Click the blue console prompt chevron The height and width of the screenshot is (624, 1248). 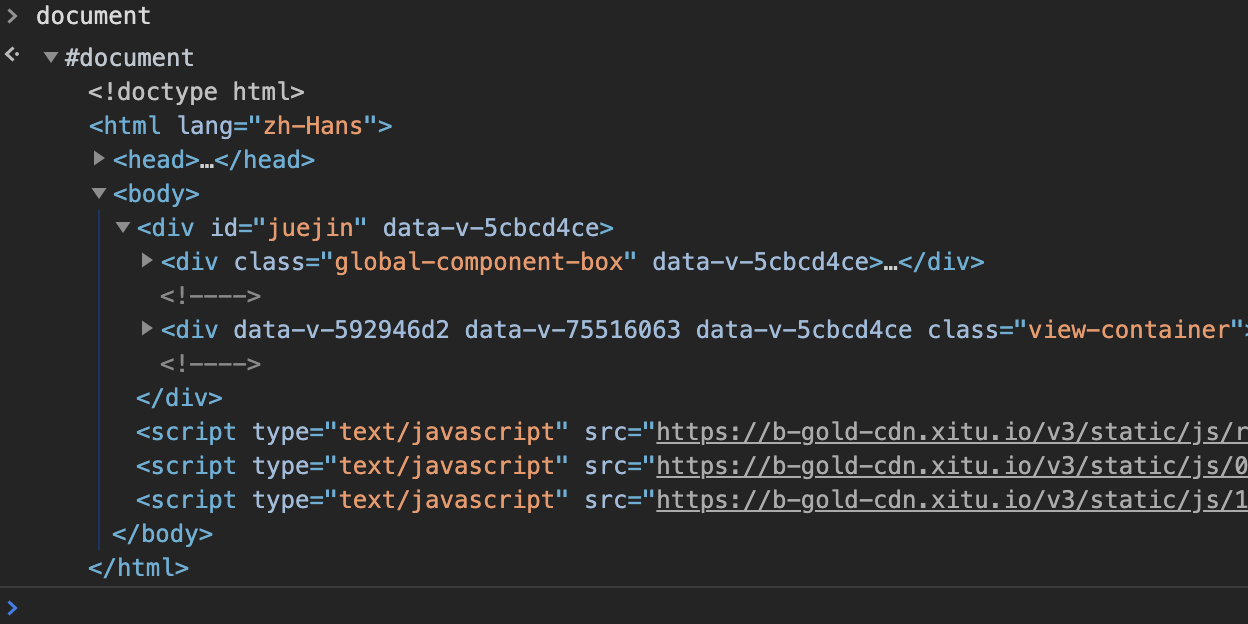(x=12, y=607)
